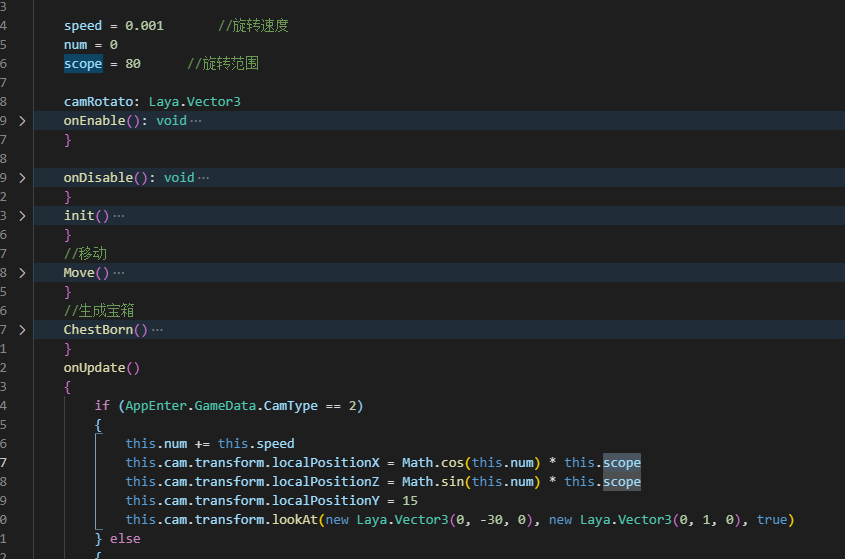Expand the folded onDisable method arrow
The width and height of the screenshot is (845, 559).
[x=22, y=178]
